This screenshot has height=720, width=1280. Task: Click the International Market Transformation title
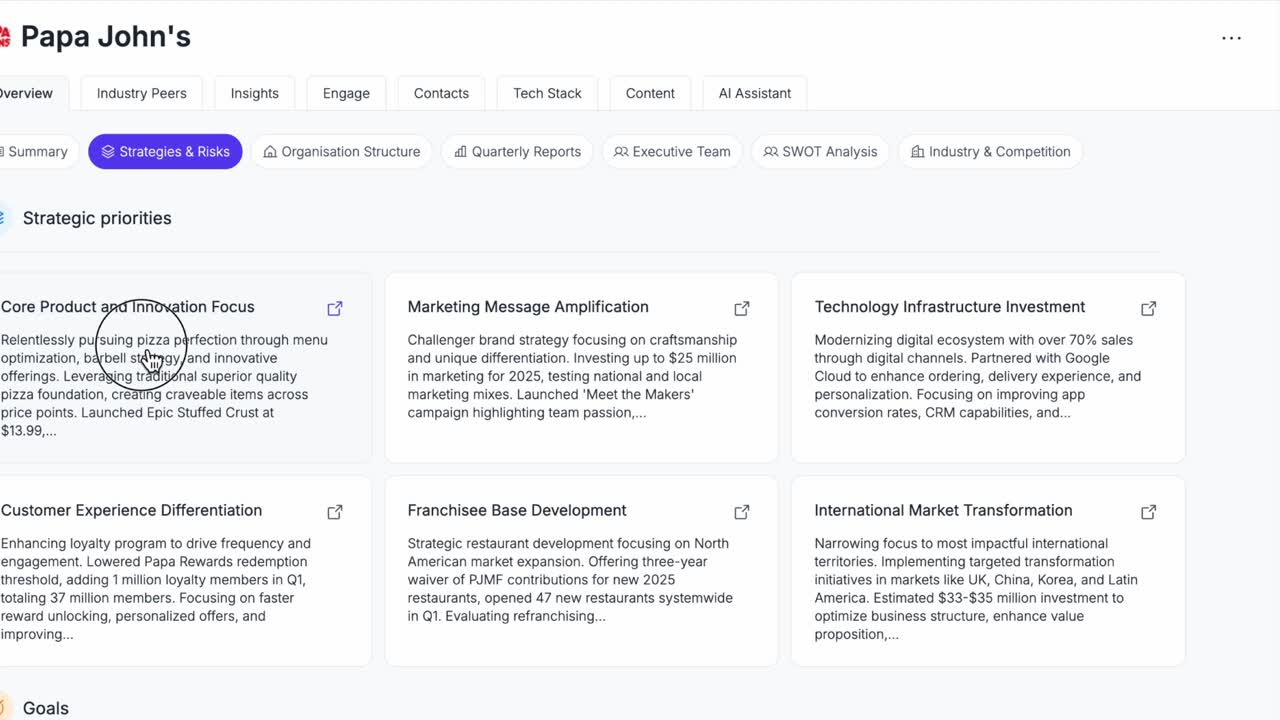[x=943, y=510]
